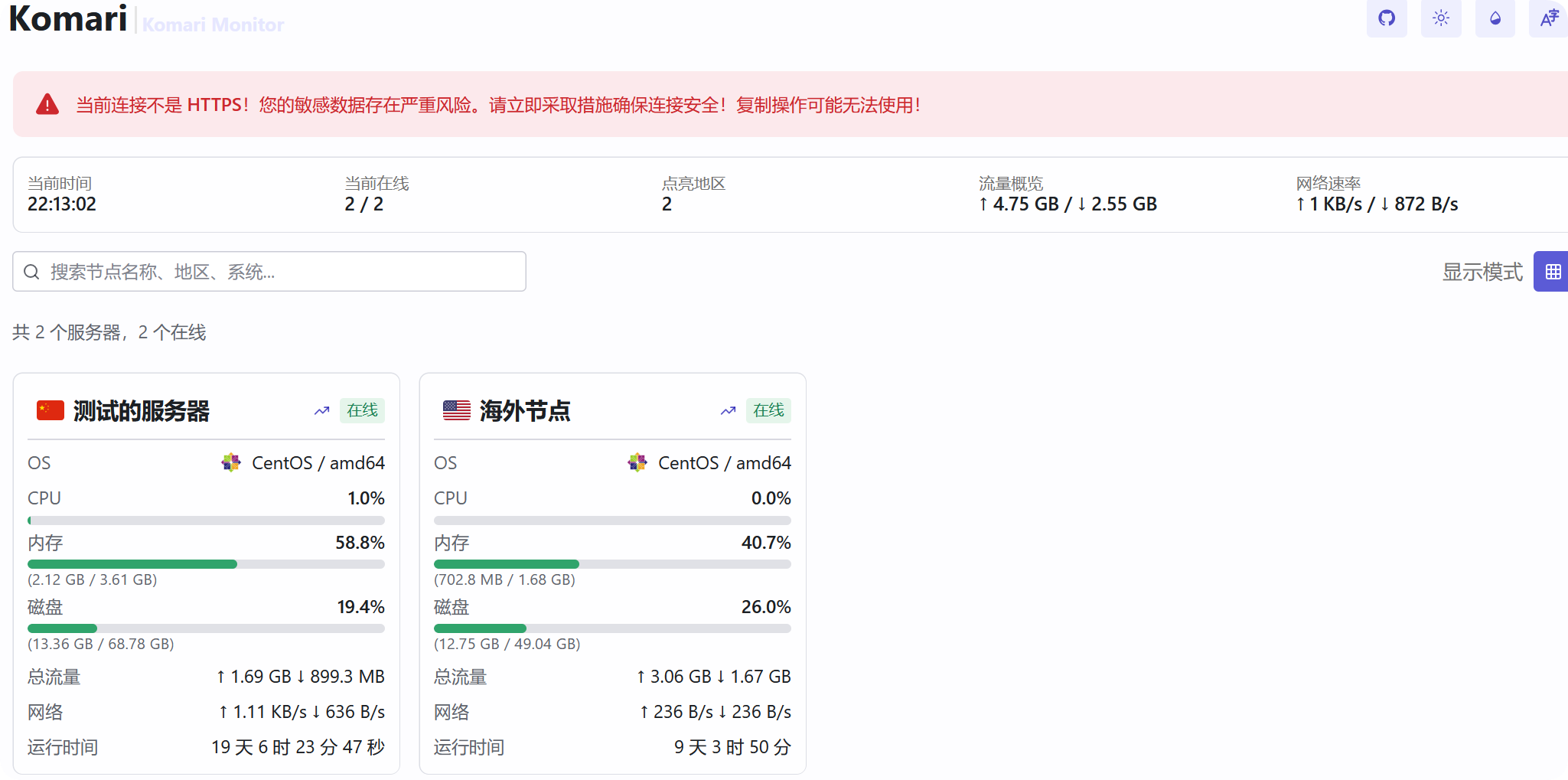Open network chart for 测试的服务器

coord(321,411)
